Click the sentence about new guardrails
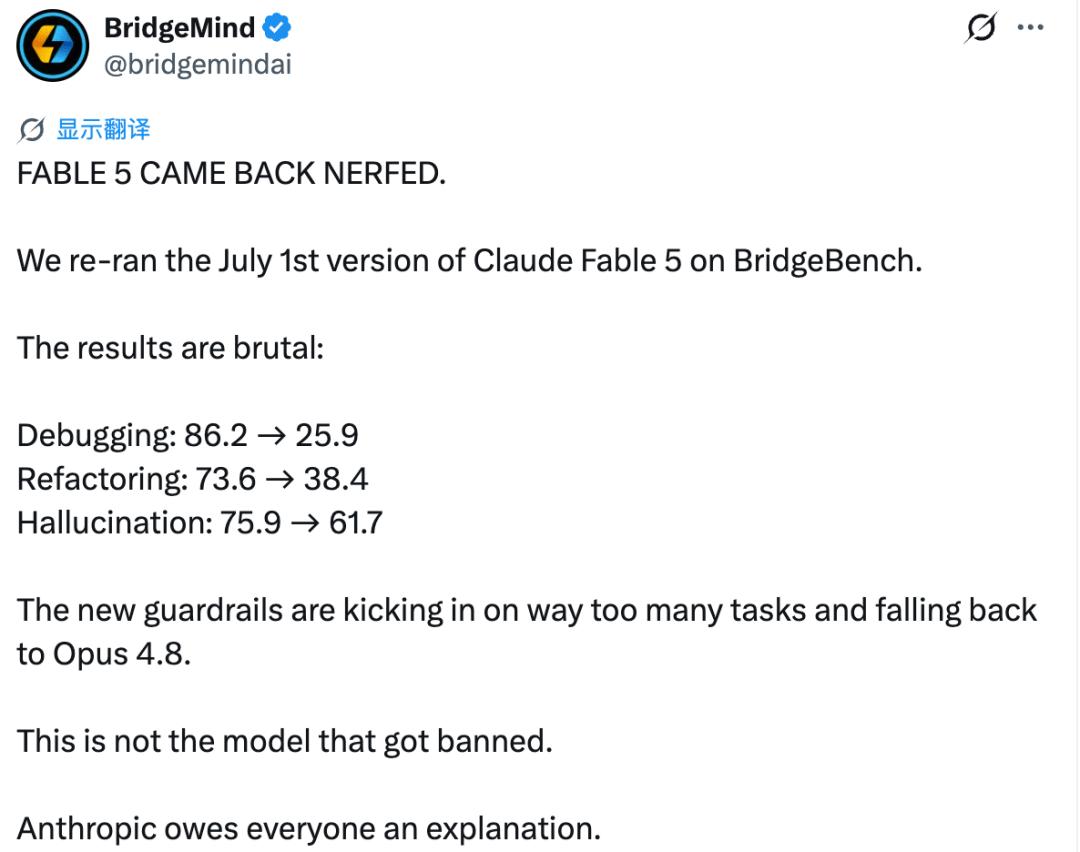The image size is (1080, 852). click(527, 632)
